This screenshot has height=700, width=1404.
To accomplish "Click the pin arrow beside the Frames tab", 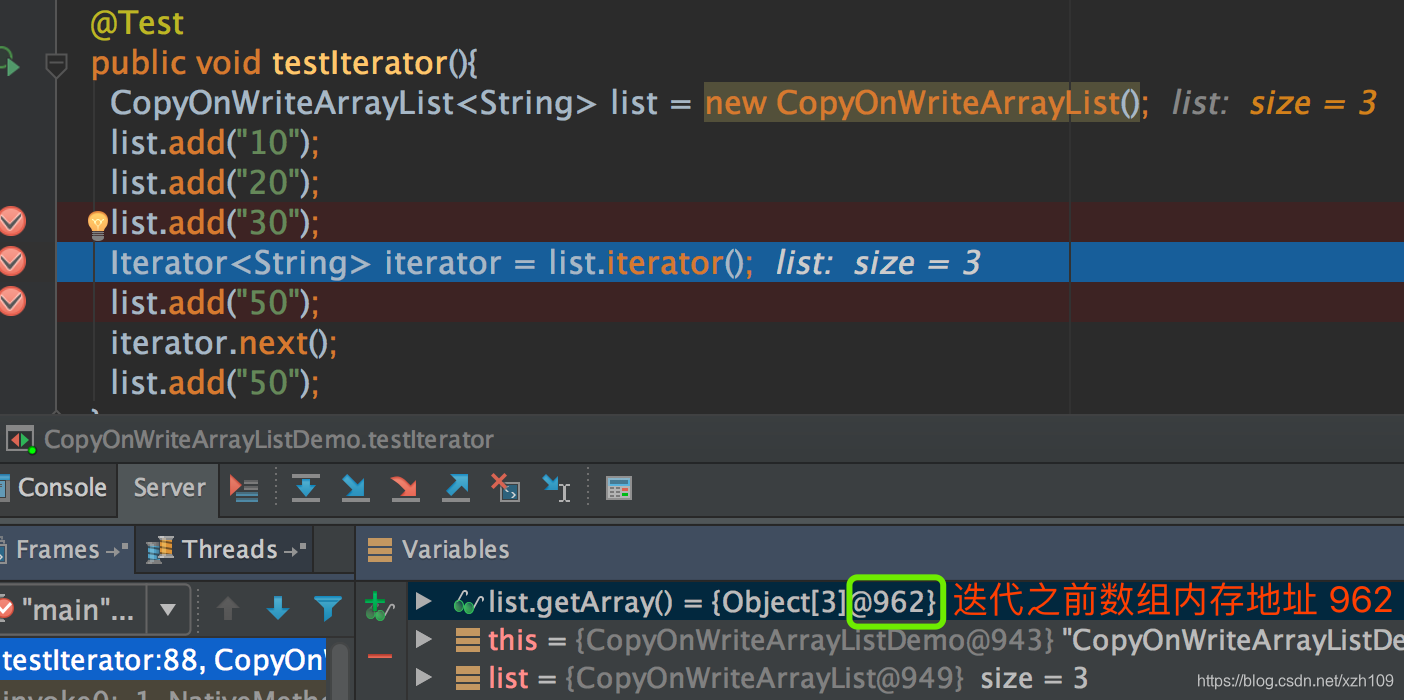I will 117,550.
